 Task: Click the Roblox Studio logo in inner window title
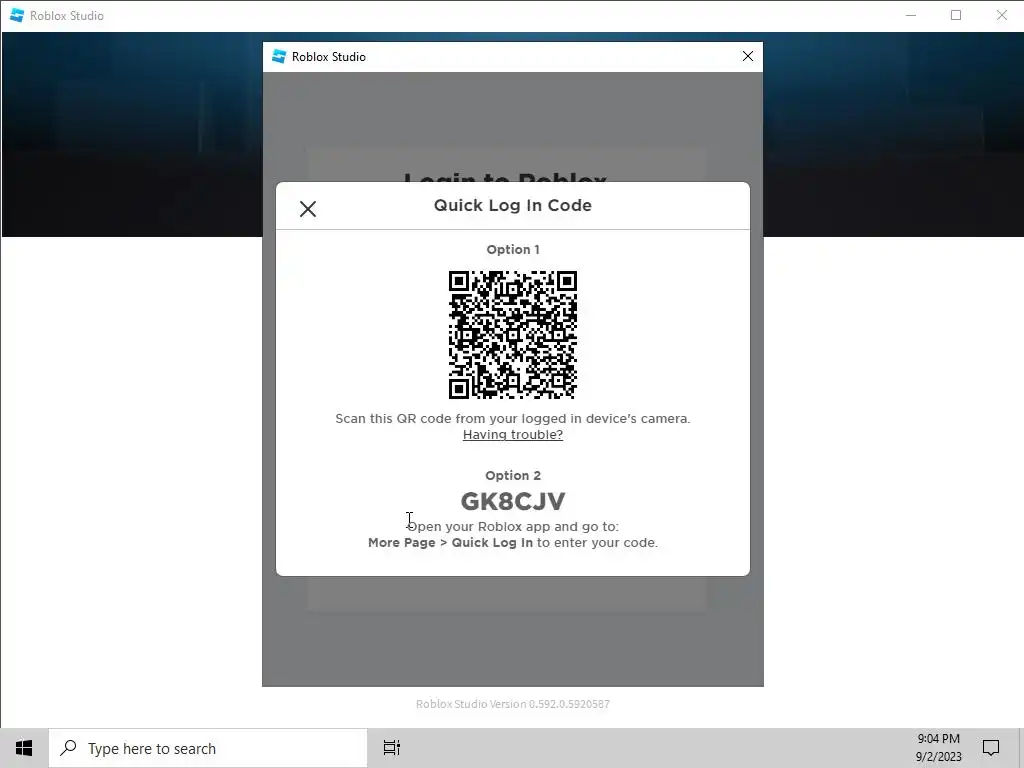pos(279,57)
